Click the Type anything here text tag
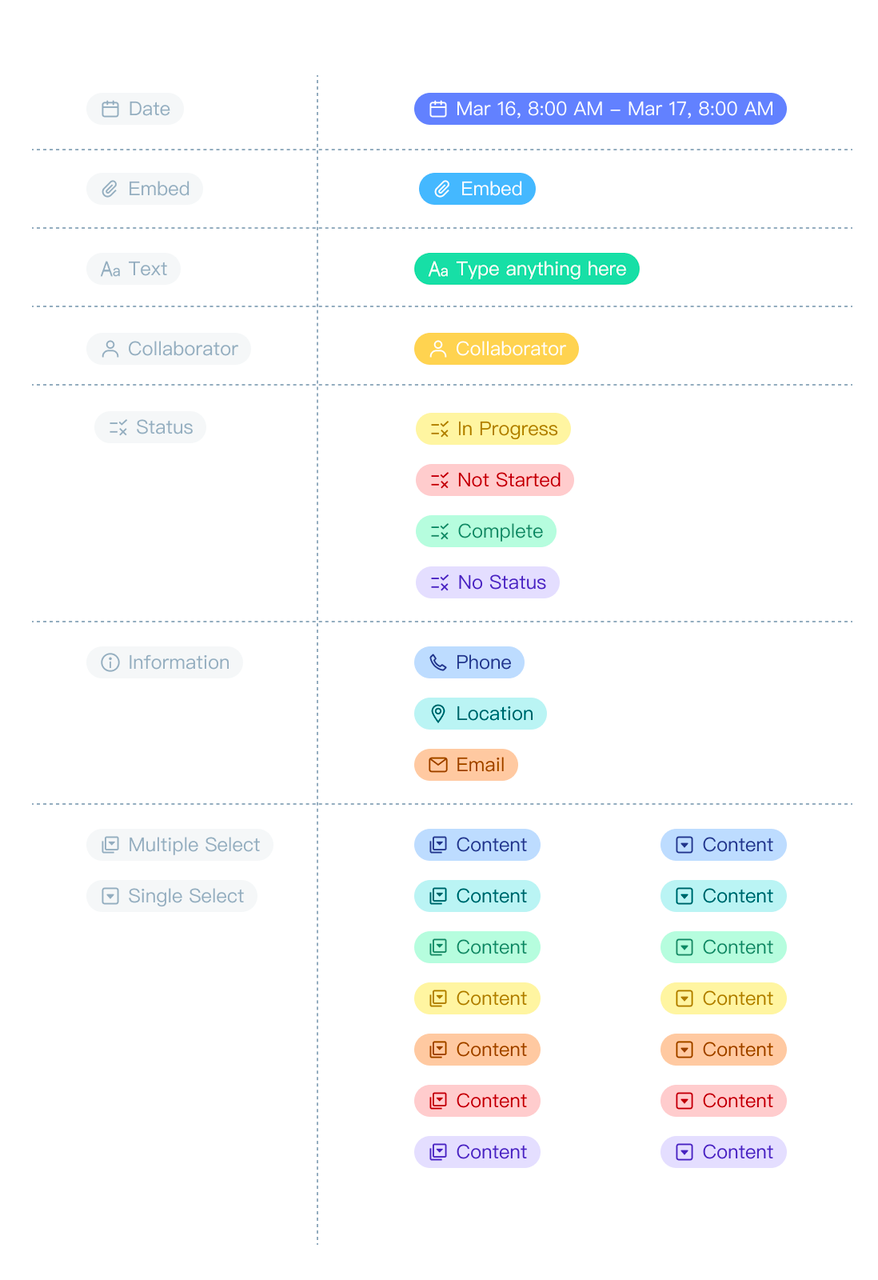 [x=527, y=269]
